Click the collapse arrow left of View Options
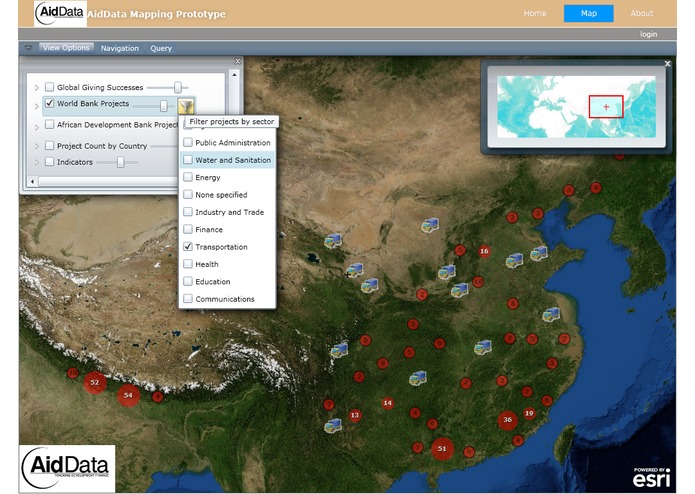Screen dimensions: 695x494 coord(28,48)
